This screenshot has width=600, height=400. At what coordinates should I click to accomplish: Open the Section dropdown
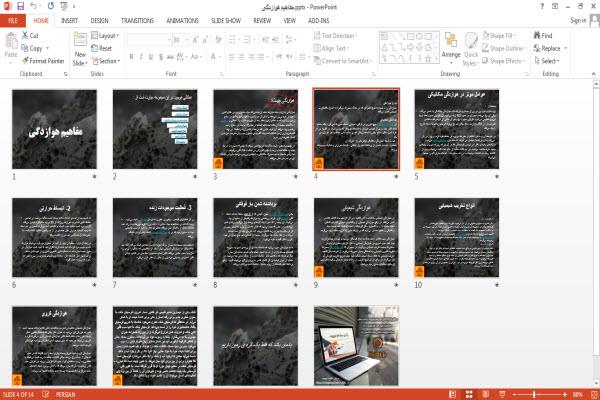106,61
